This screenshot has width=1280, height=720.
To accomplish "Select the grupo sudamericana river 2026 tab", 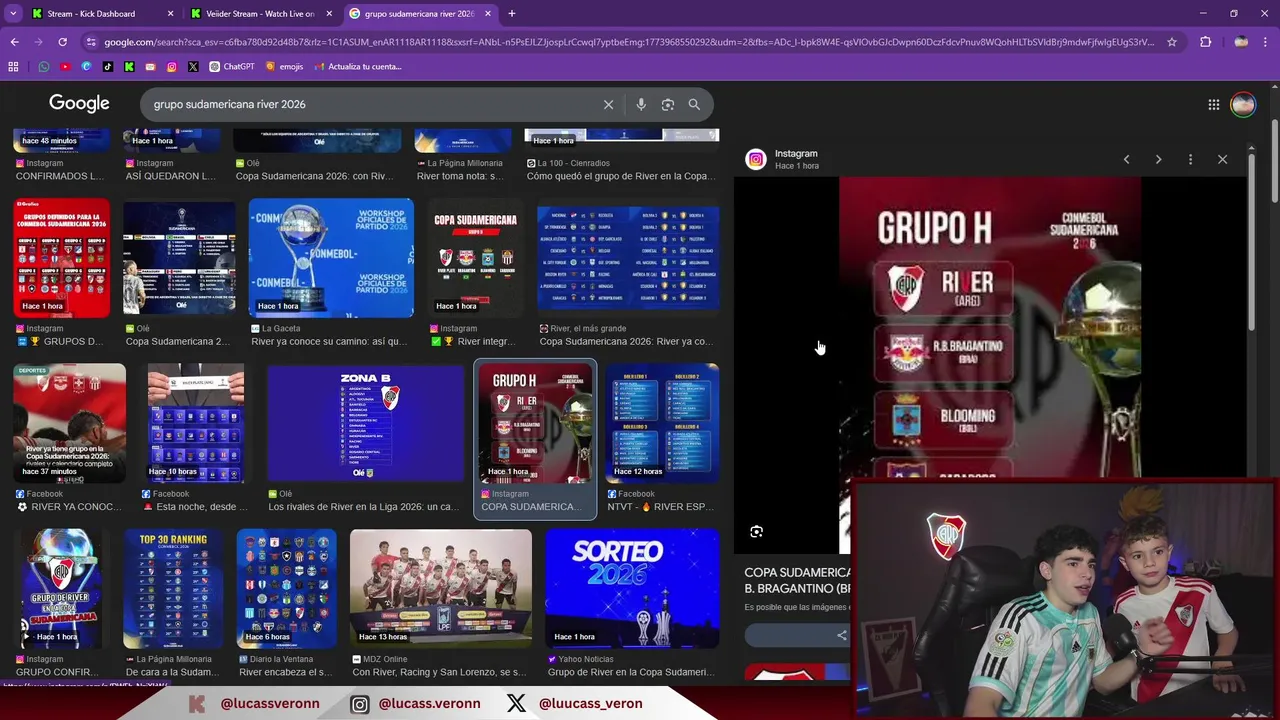I will click(419, 14).
